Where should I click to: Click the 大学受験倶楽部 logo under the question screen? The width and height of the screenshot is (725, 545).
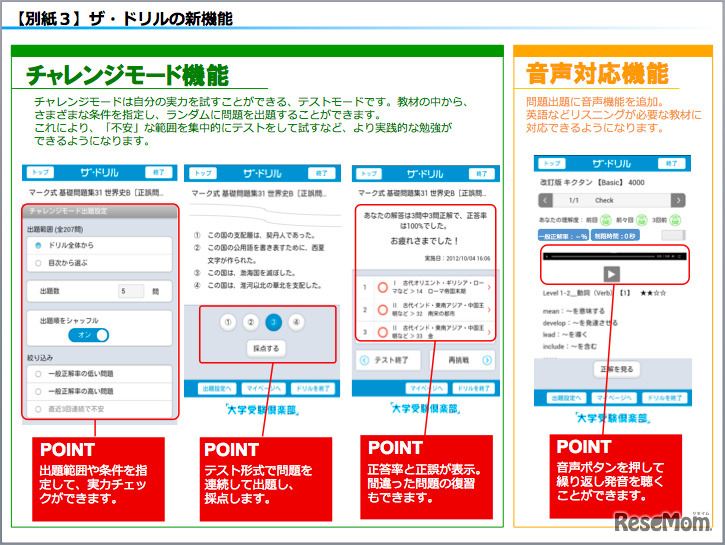coord(262,410)
